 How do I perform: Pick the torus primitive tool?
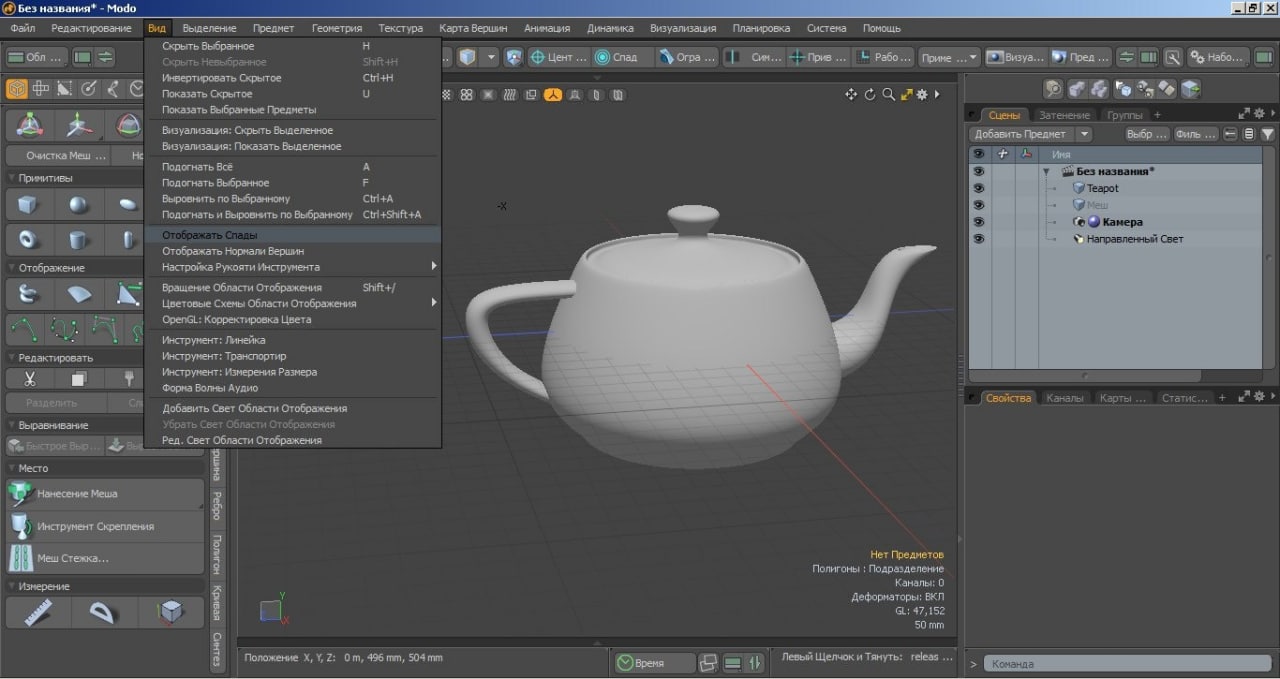coord(29,240)
